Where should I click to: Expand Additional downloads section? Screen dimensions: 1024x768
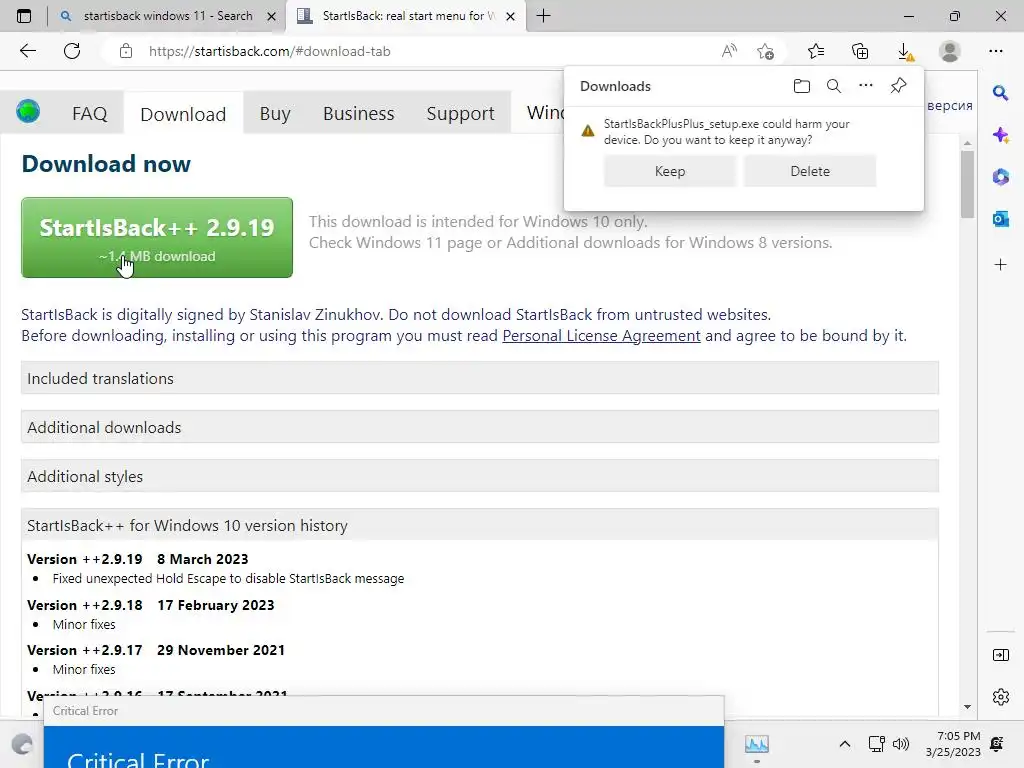coord(480,427)
